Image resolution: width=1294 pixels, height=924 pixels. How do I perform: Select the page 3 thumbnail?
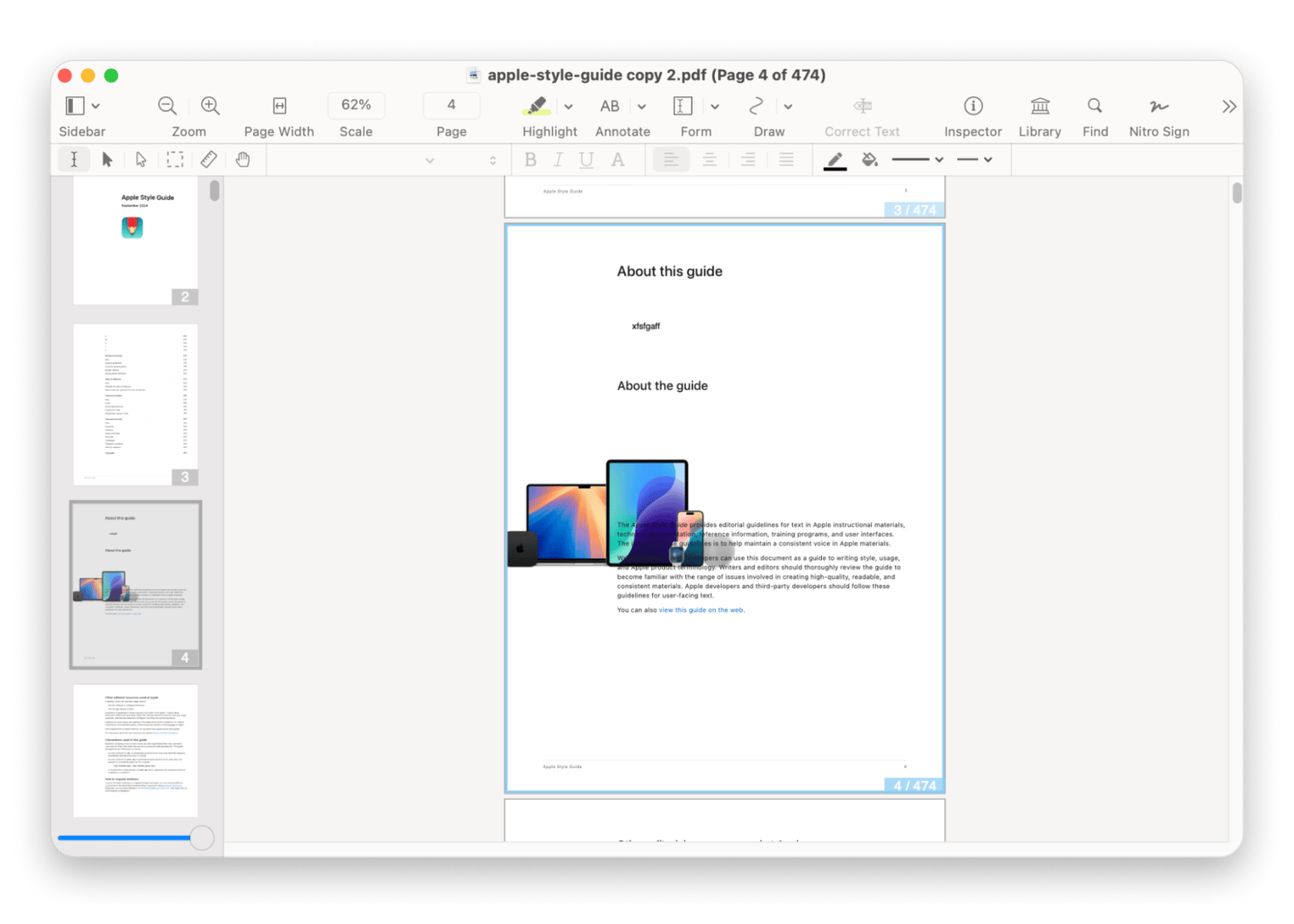135,404
